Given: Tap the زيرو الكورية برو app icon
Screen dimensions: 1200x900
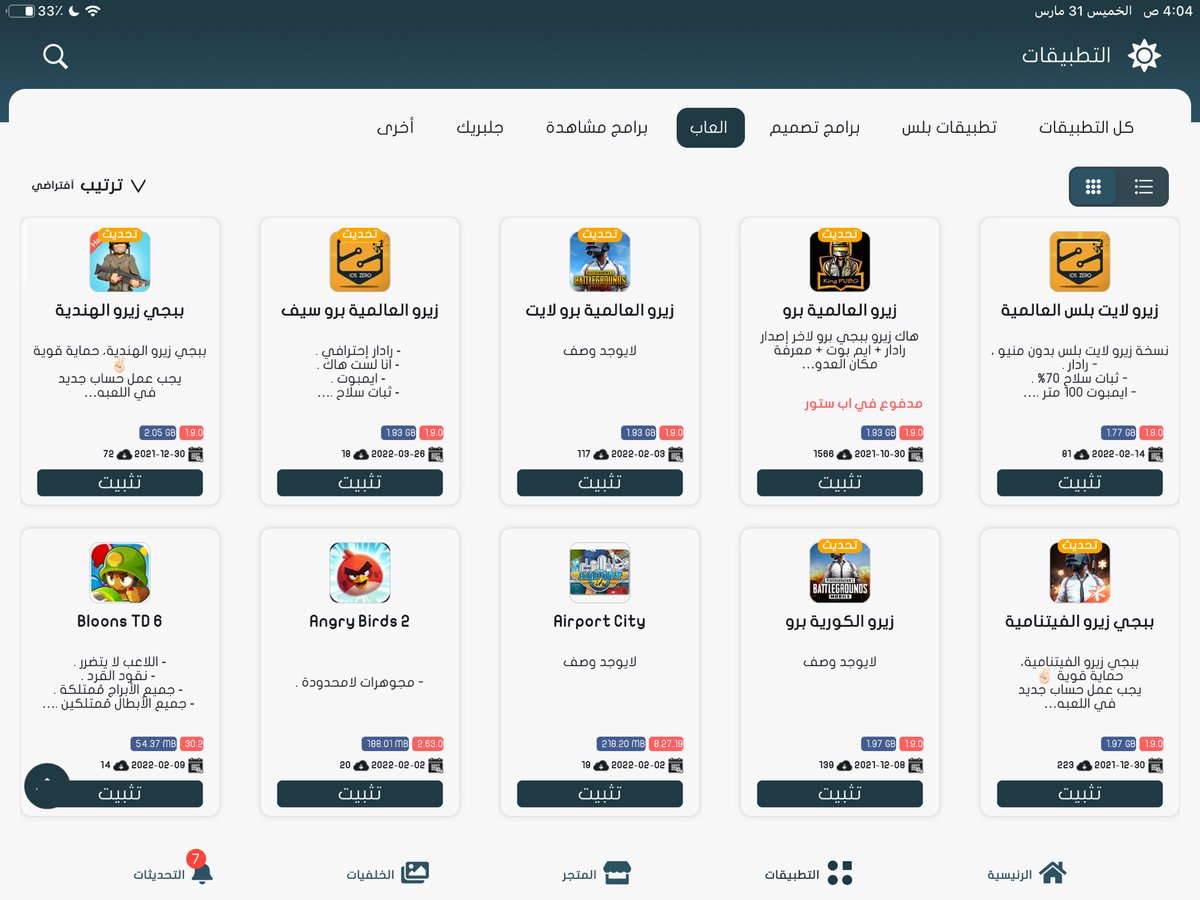Looking at the screenshot, I should (x=840, y=573).
